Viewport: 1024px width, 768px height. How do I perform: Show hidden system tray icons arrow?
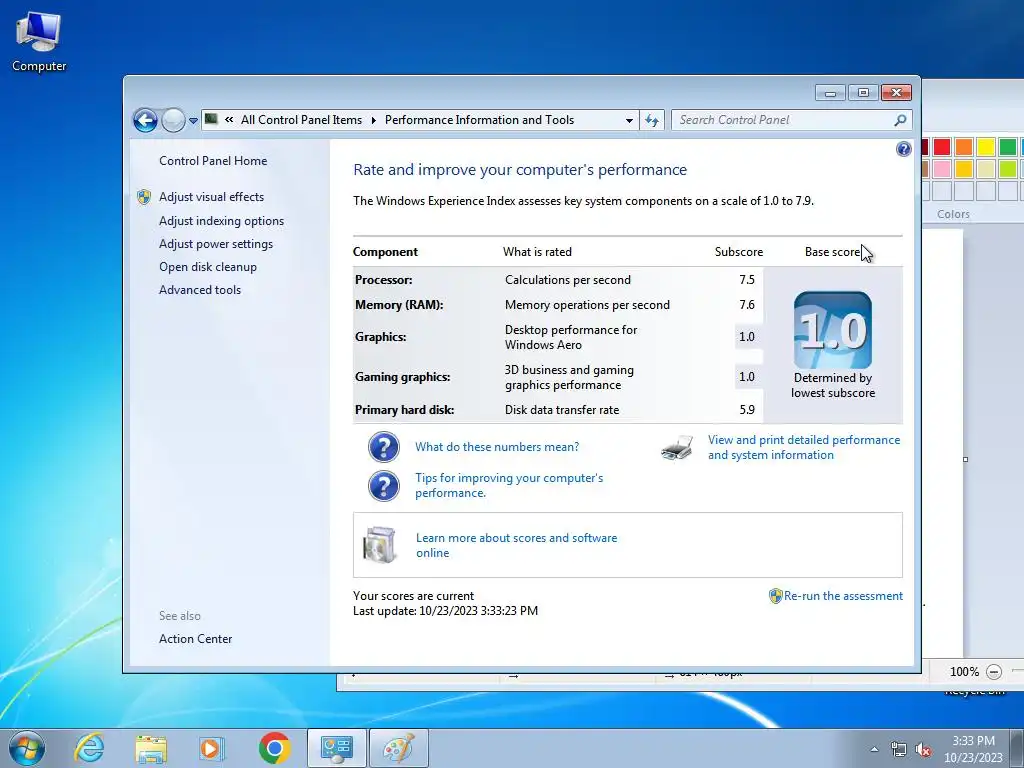(874, 749)
